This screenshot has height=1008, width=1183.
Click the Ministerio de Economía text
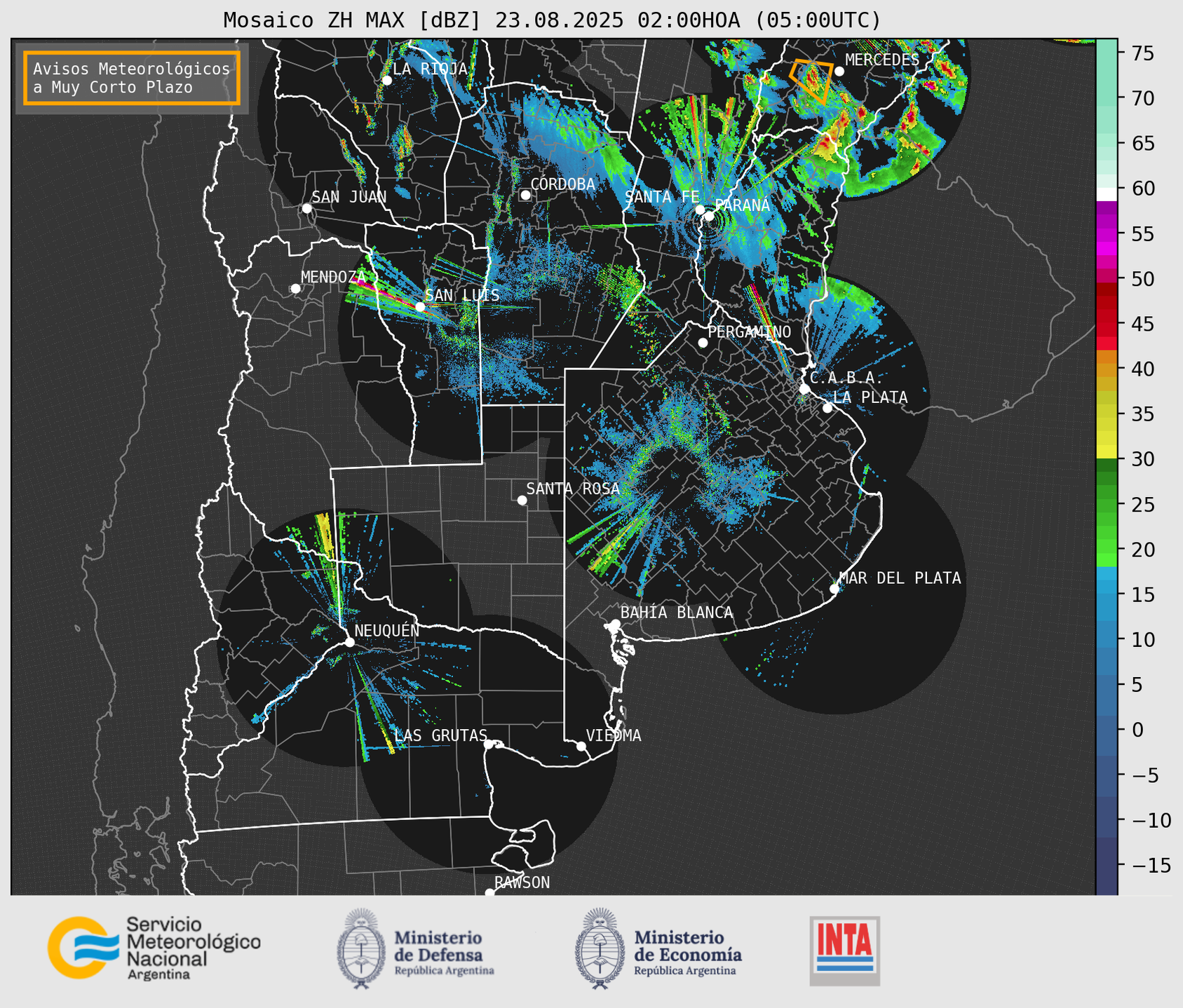tap(688, 946)
